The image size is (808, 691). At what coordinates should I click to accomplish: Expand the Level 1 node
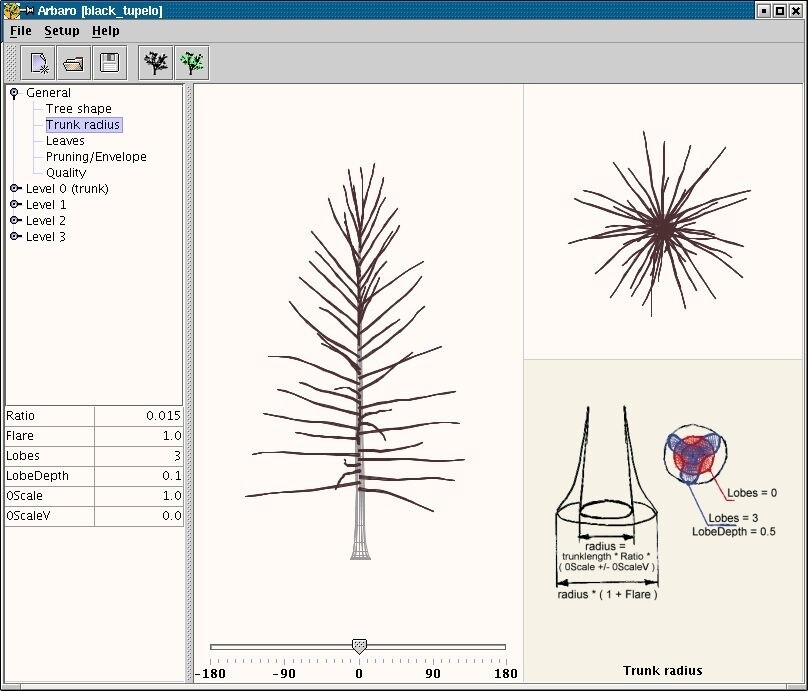coord(15,205)
